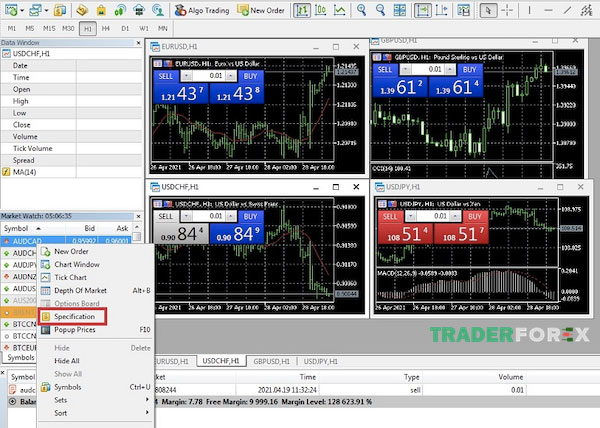Select the horizontal line drawing tool
600x428 pixels.
click(548, 10)
